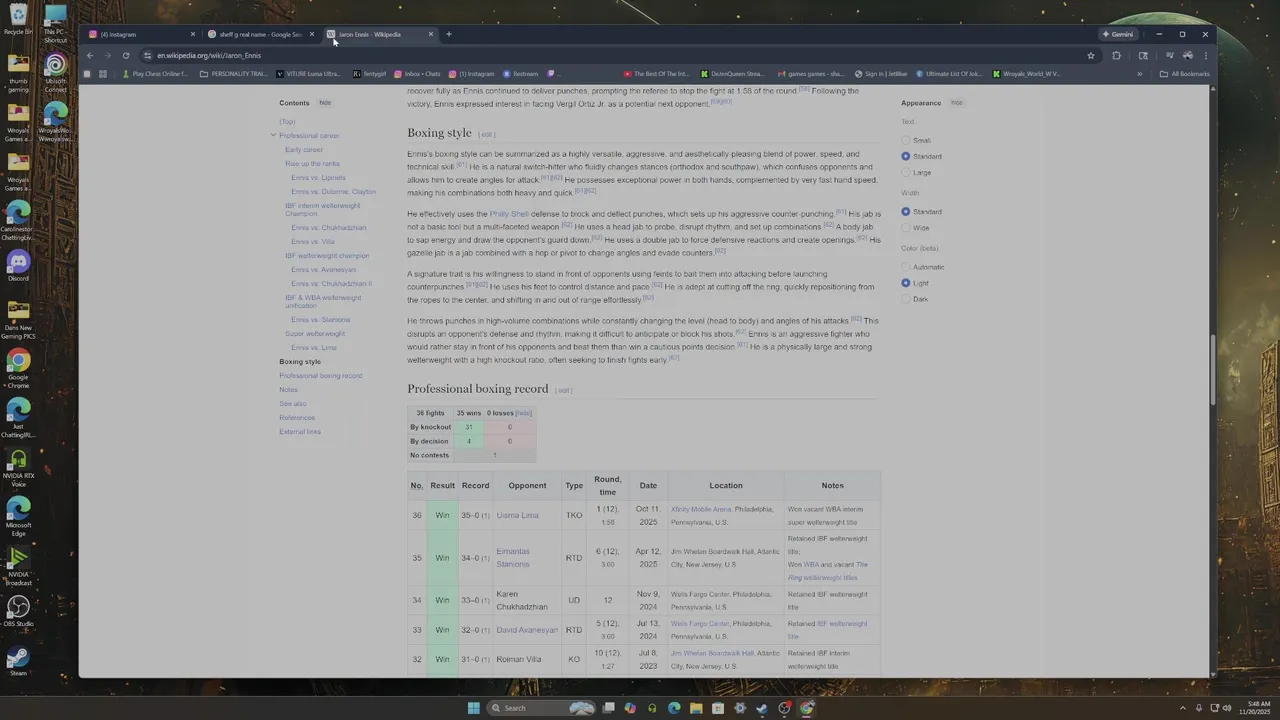This screenshot has width=1280, height=720.
Task: Click the taskbar Search box
Action: tap(543, 708)
